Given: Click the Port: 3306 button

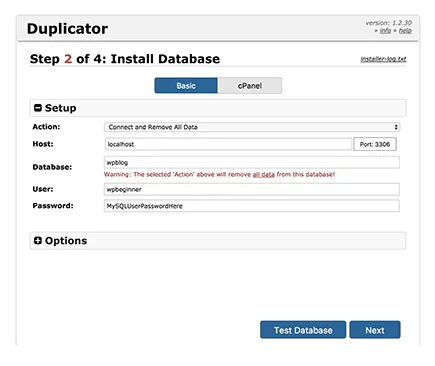Looking at the screenshot, I should pyautogui.click(x=375, y=144).
